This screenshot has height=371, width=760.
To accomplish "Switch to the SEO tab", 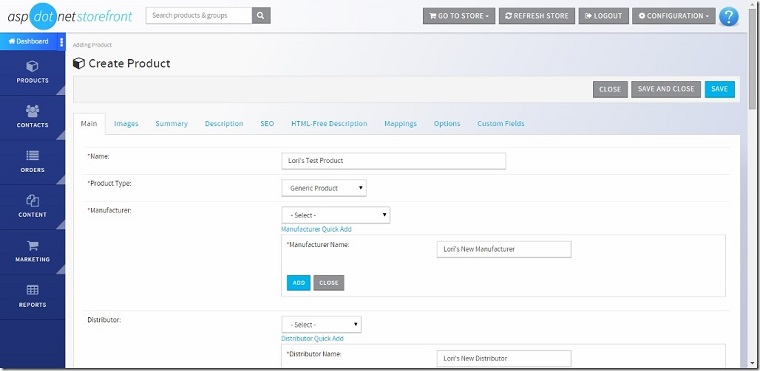I will 267,124.
